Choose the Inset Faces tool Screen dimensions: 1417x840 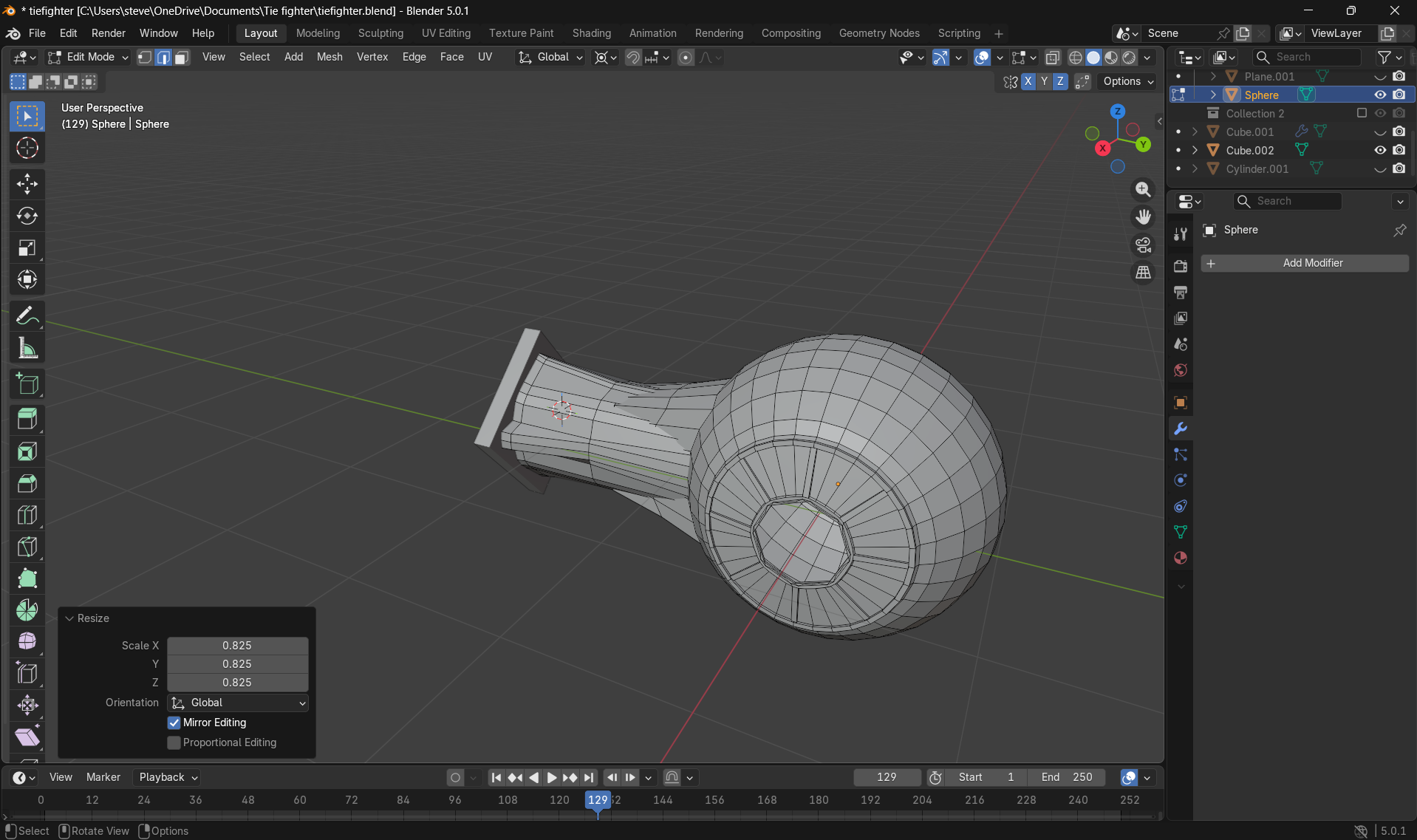27,451
